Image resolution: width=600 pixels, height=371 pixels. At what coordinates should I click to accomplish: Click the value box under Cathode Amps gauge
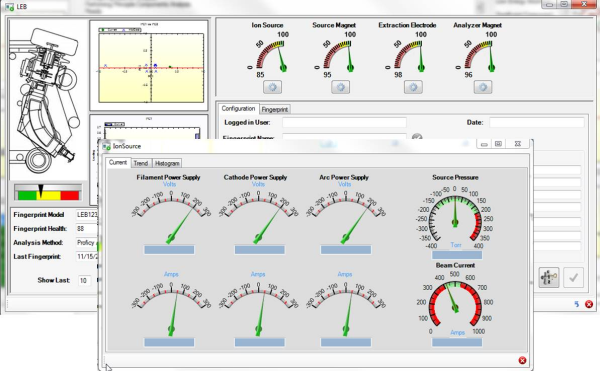[259, 342]
